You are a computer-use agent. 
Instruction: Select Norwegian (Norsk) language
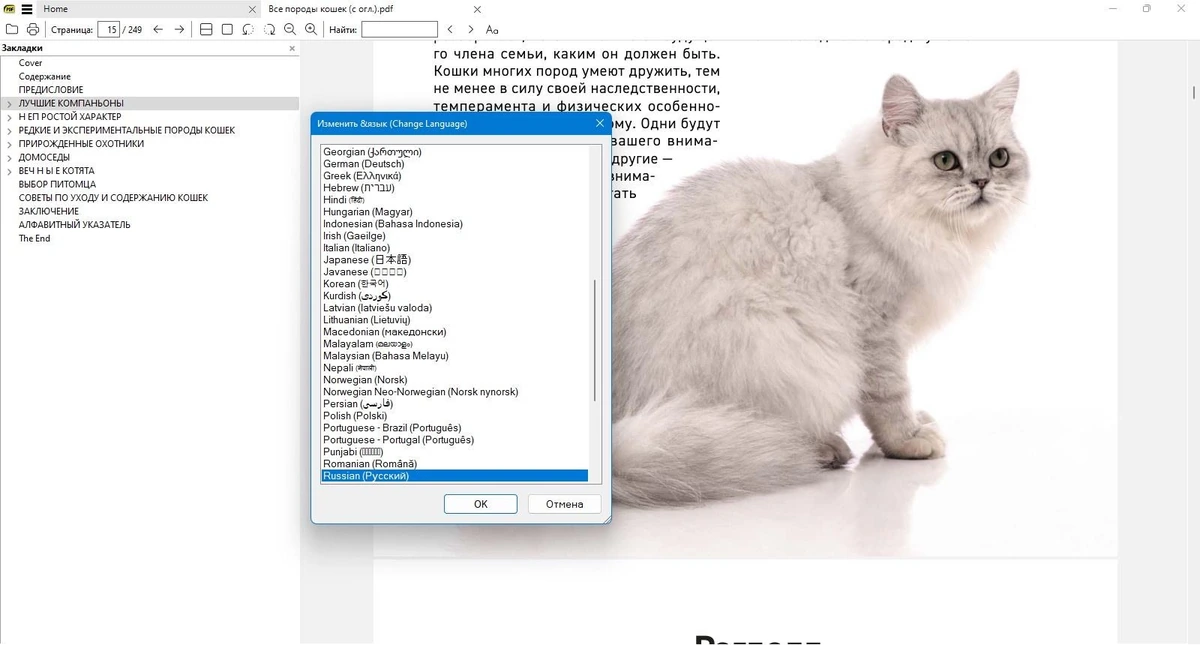coord(455,380)
